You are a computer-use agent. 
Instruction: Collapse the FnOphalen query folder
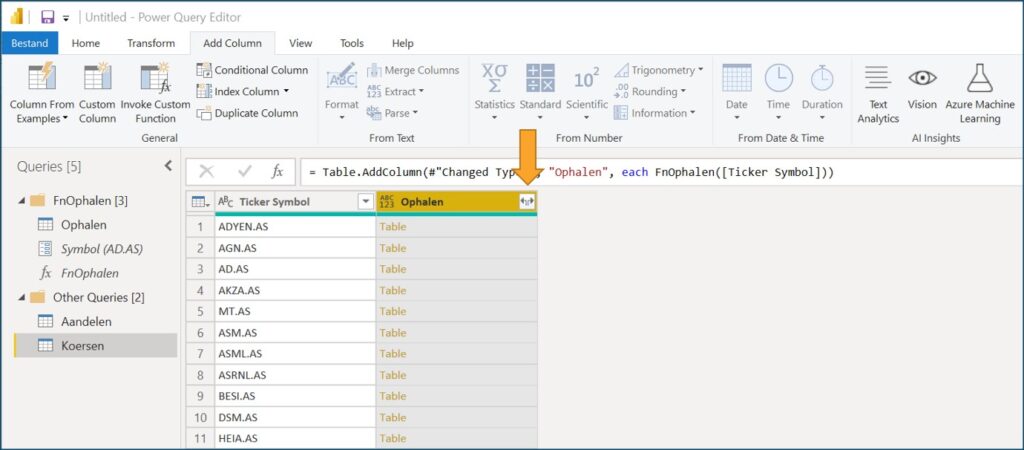(22, 201)
